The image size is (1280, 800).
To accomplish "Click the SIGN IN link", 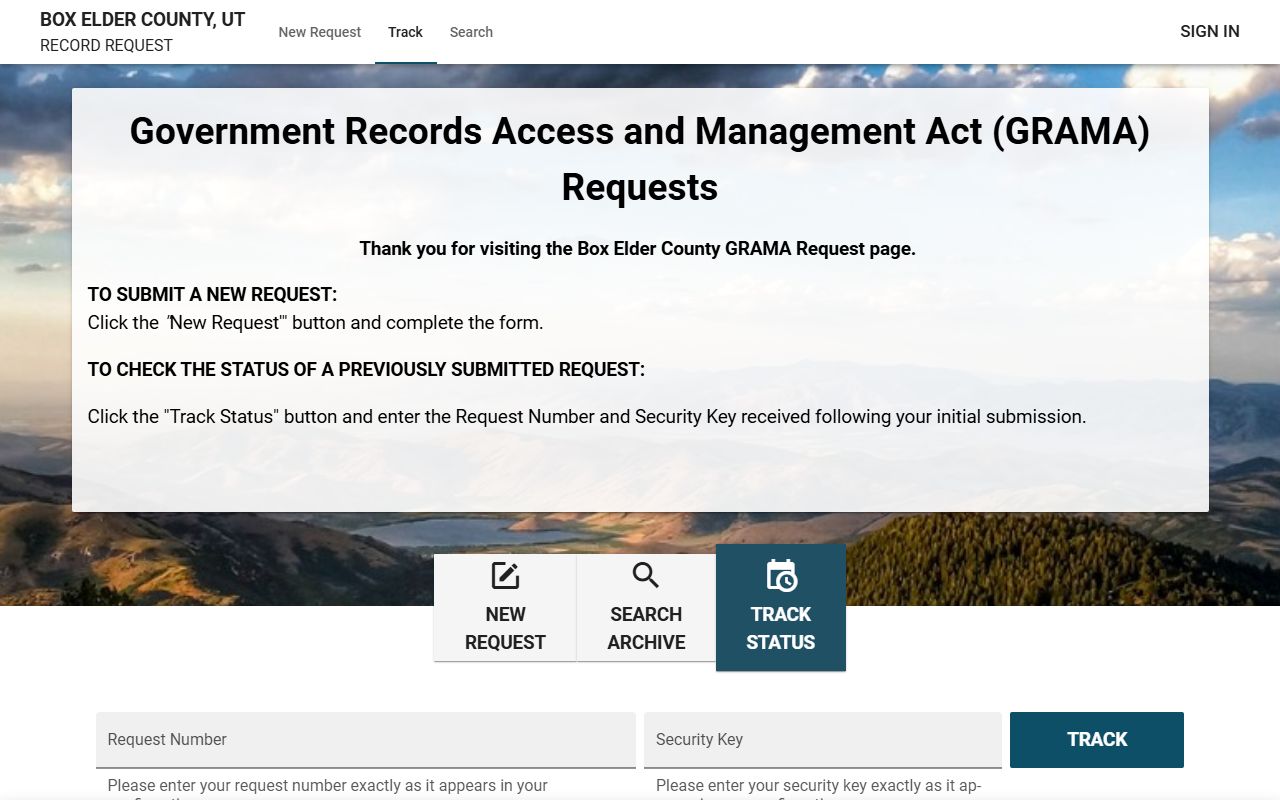I will click(1210, 31).
